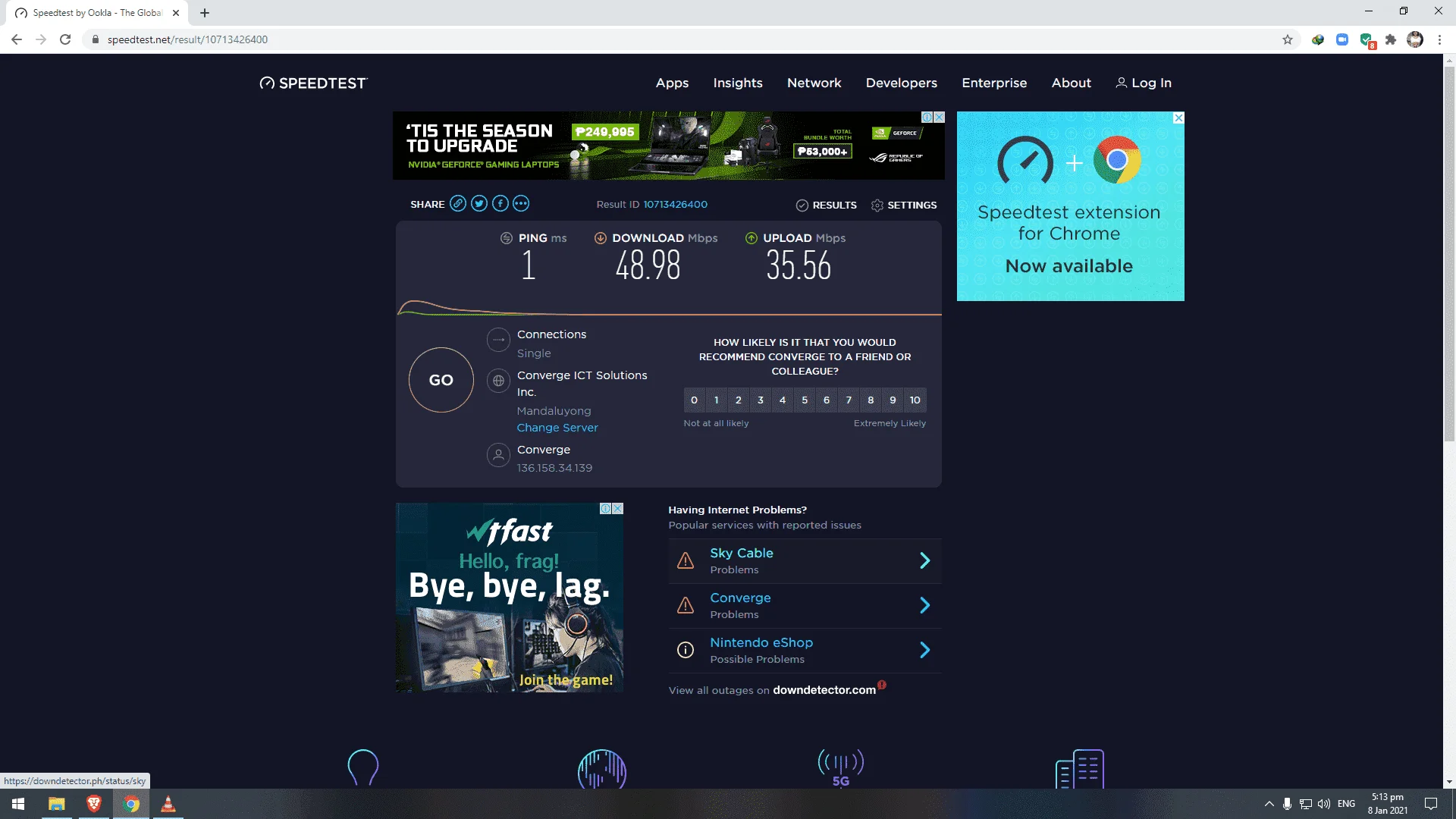Open Chrome extensions puzzle menu
This screenshot has width=1456, height=819.
[x=1391, y=39]
